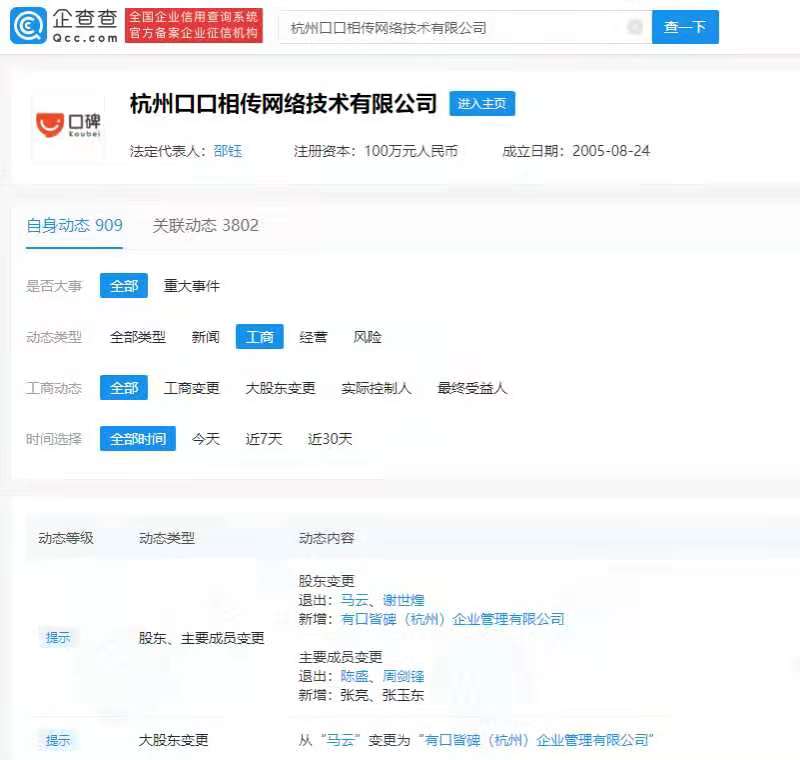
Task: Click the 张亮、张玉东 new members text
Action: [382, 695]
